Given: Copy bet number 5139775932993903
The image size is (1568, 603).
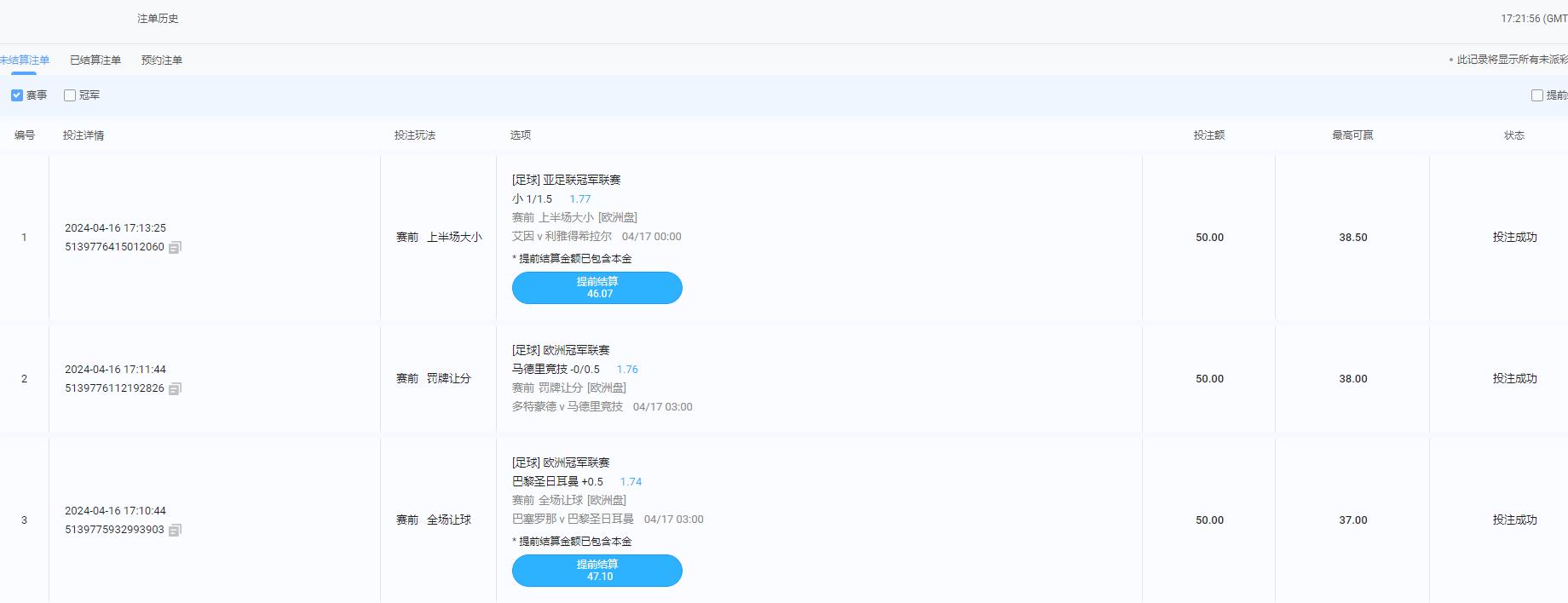Looking at the screenshot, I should [x=175, y=530].
